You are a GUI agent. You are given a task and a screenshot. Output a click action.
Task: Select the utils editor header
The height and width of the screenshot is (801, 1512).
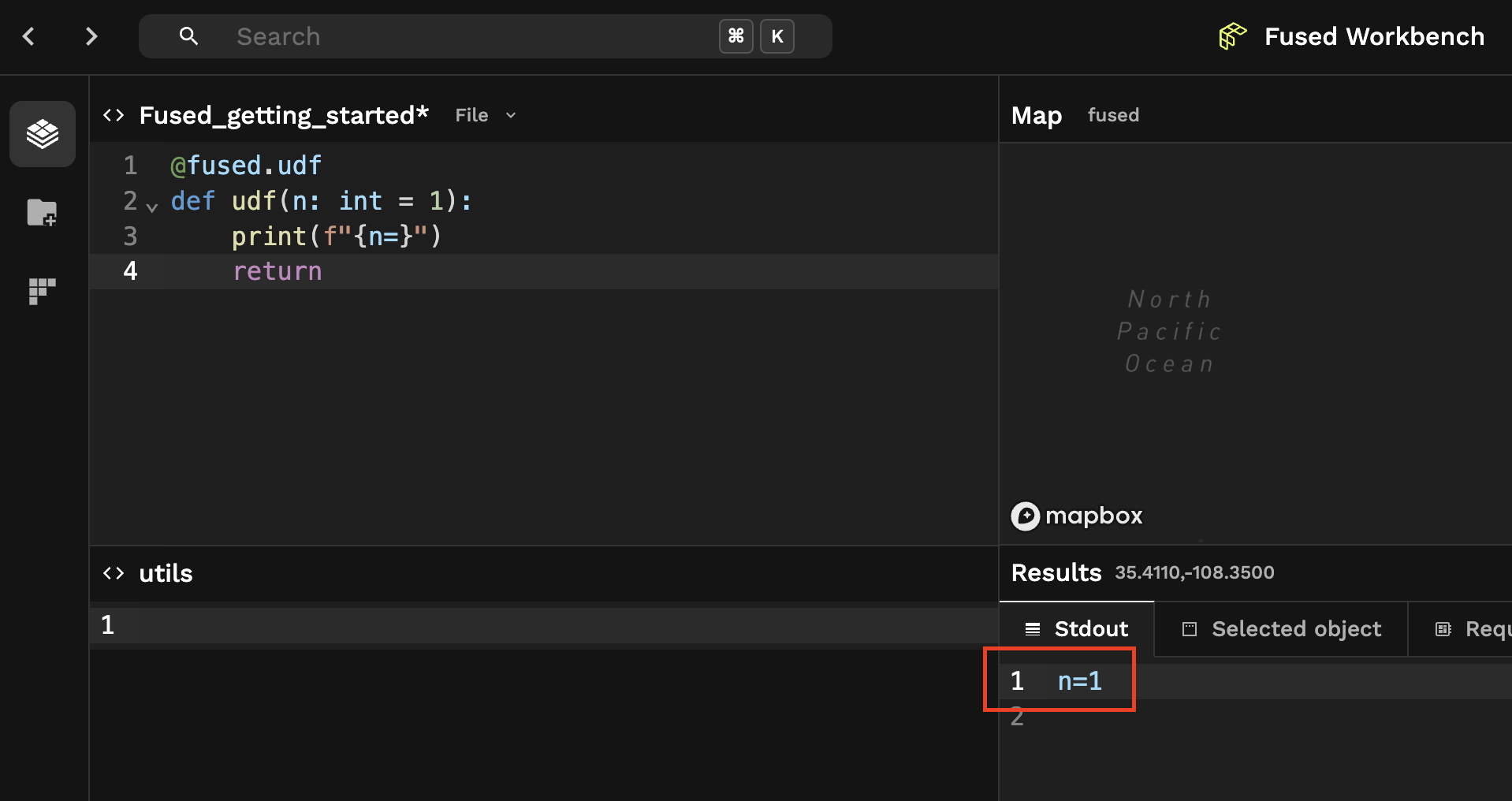click(x=166, y=573)
